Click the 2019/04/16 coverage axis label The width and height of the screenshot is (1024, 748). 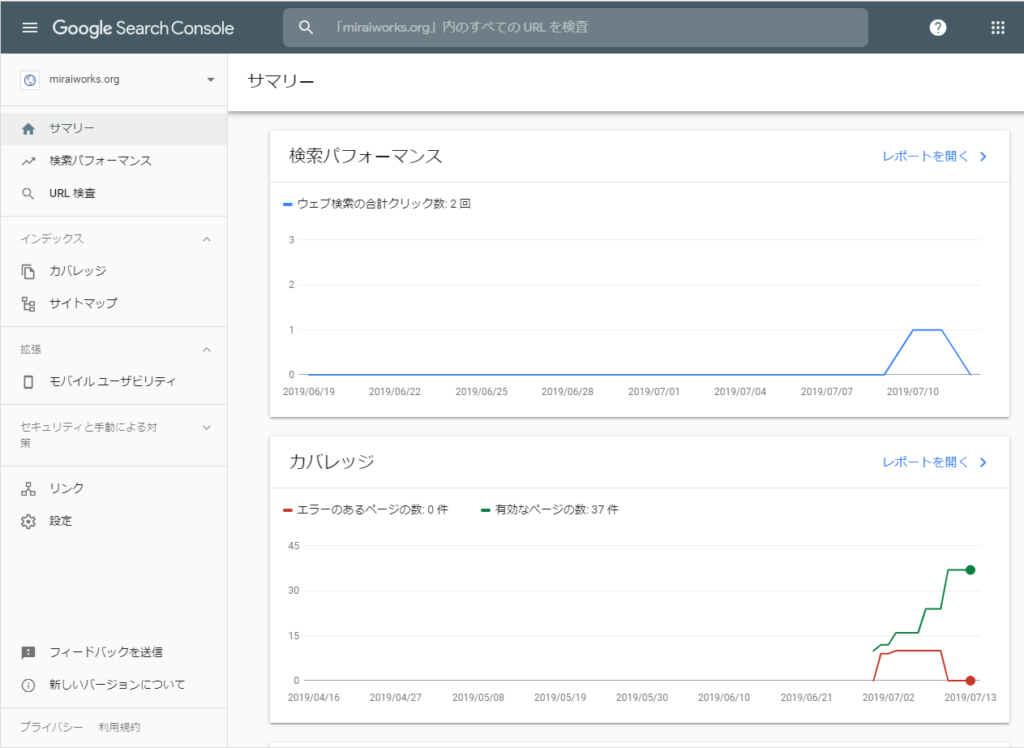click(x=313, y=698)
